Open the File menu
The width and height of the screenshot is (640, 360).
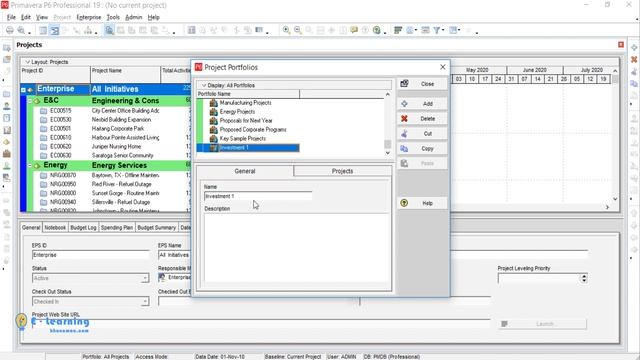(11, 17)
